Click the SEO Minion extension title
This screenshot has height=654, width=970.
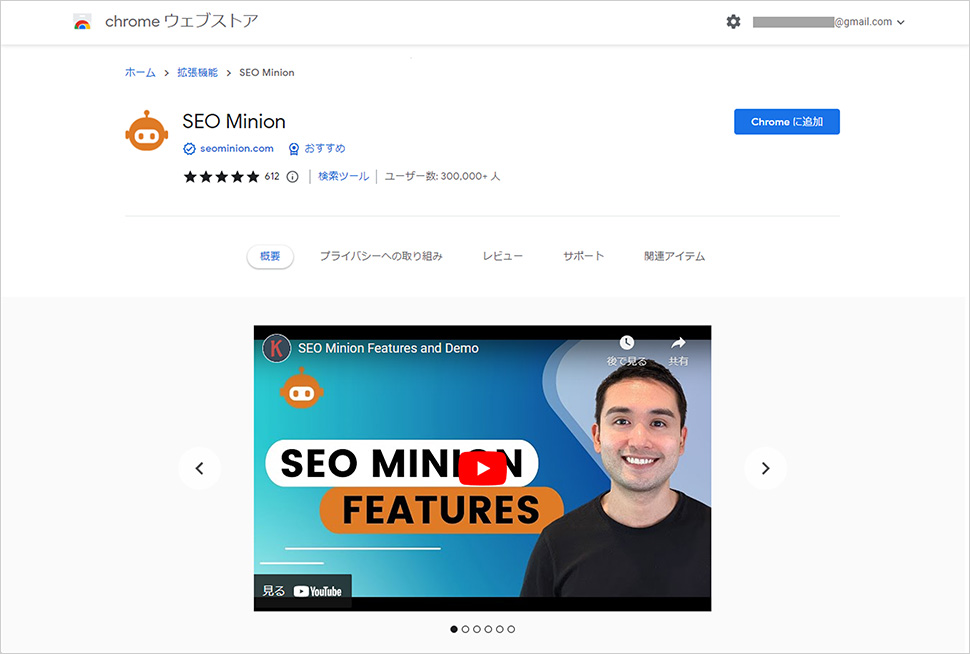point(234,121)
